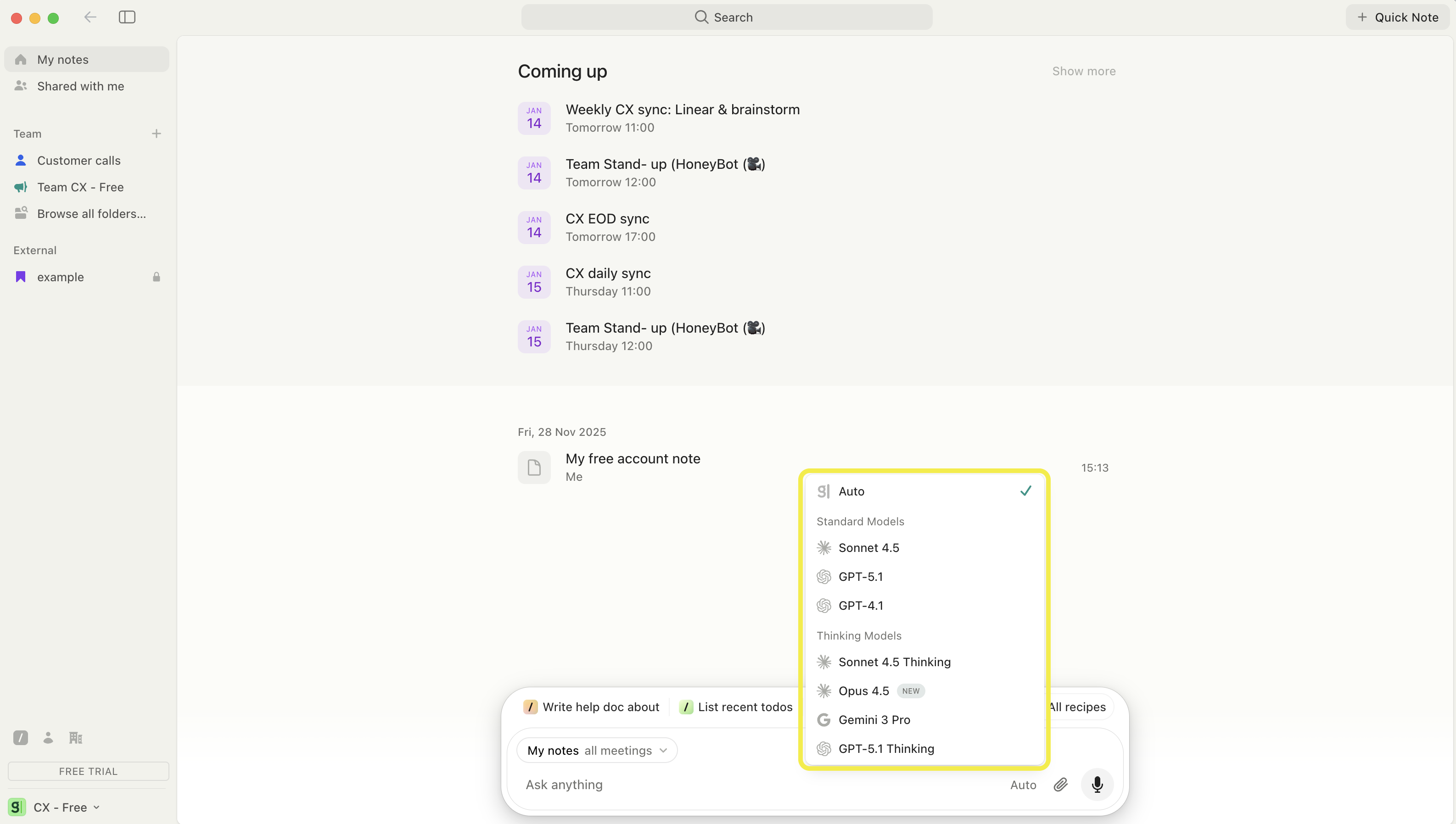This screenshot has height=824, width=1456.
Task: Choose Gemini 3 Pro thinking model
Action: click(x=874, y=720)
